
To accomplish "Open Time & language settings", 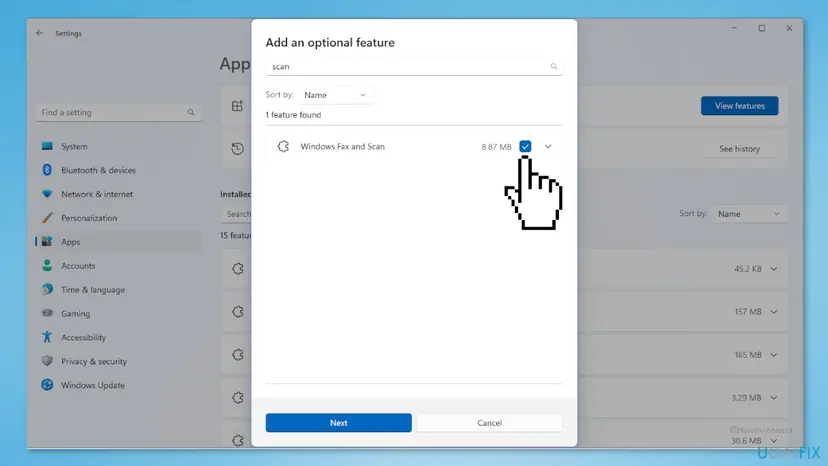I will pyautogui.click(x=93, y=290).
